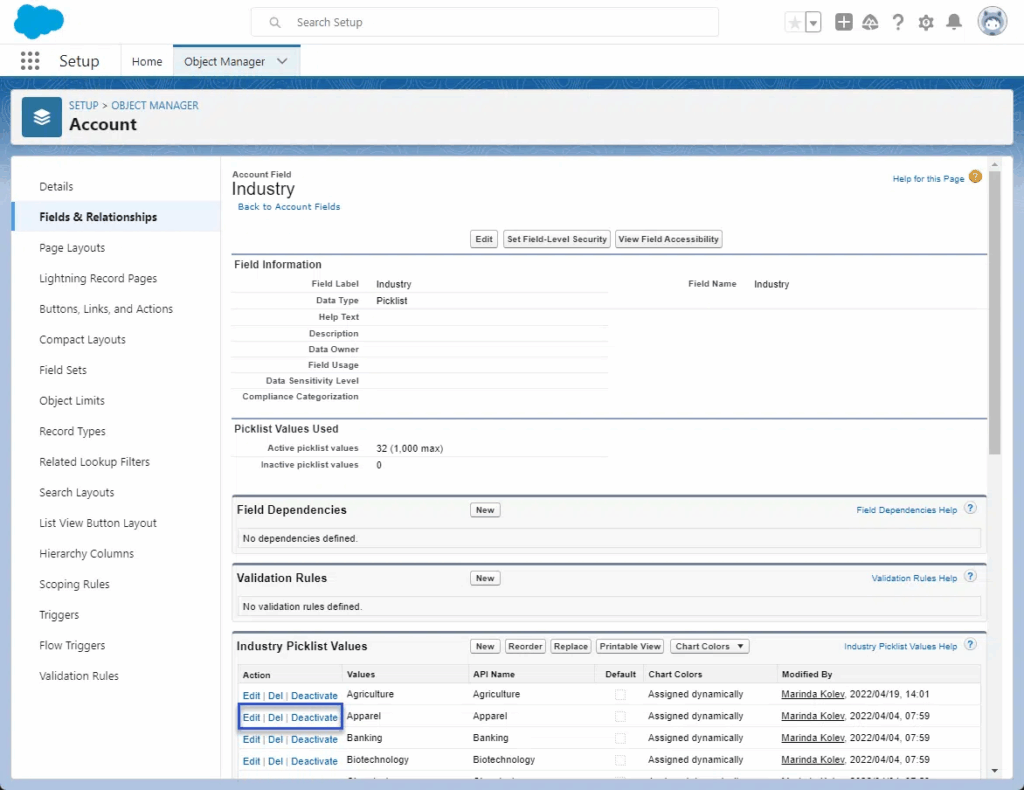Click the Trailhead guidance icon
This screenshot has height=790, width=1024.
(870, 22)
